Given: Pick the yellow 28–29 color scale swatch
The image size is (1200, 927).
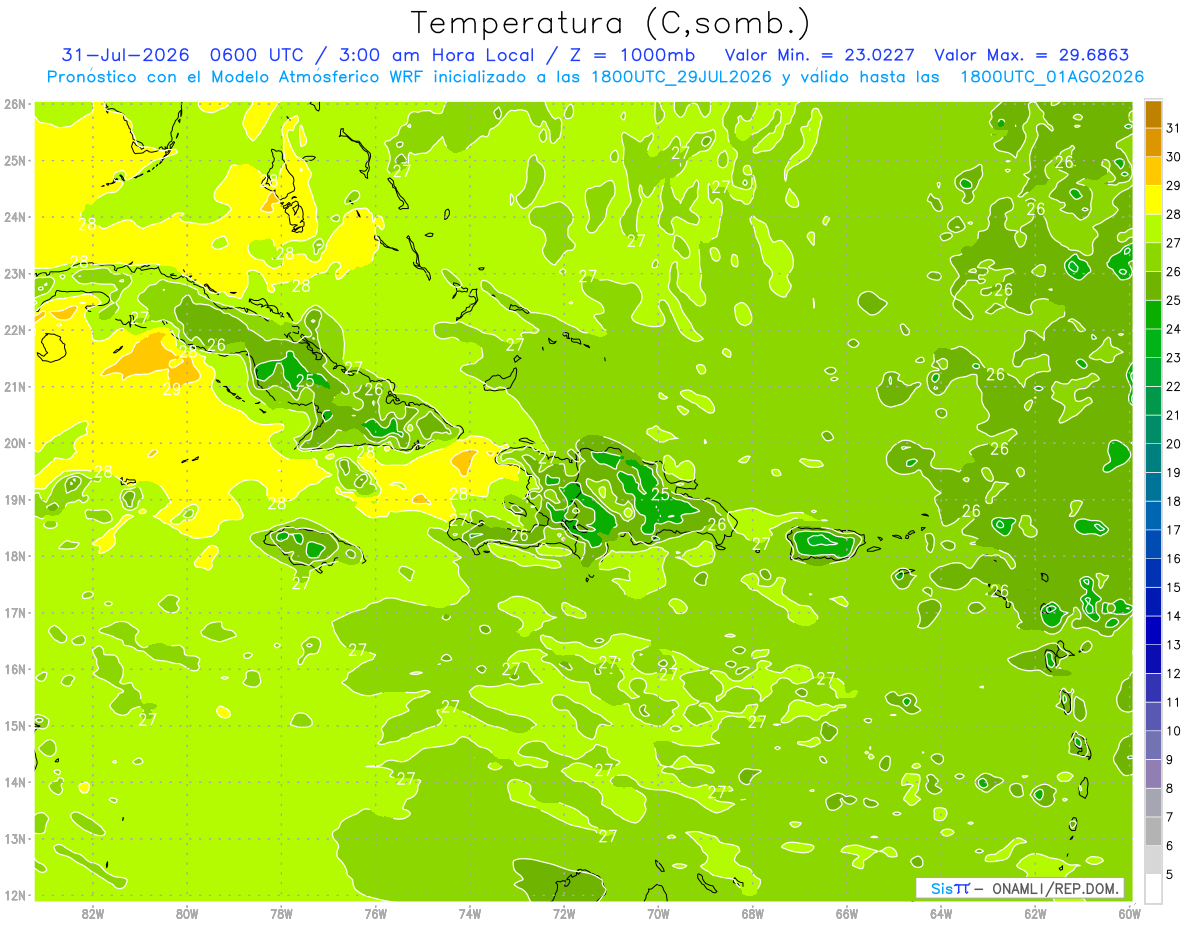Looking at the screenshot, I should coord(1153,199).
